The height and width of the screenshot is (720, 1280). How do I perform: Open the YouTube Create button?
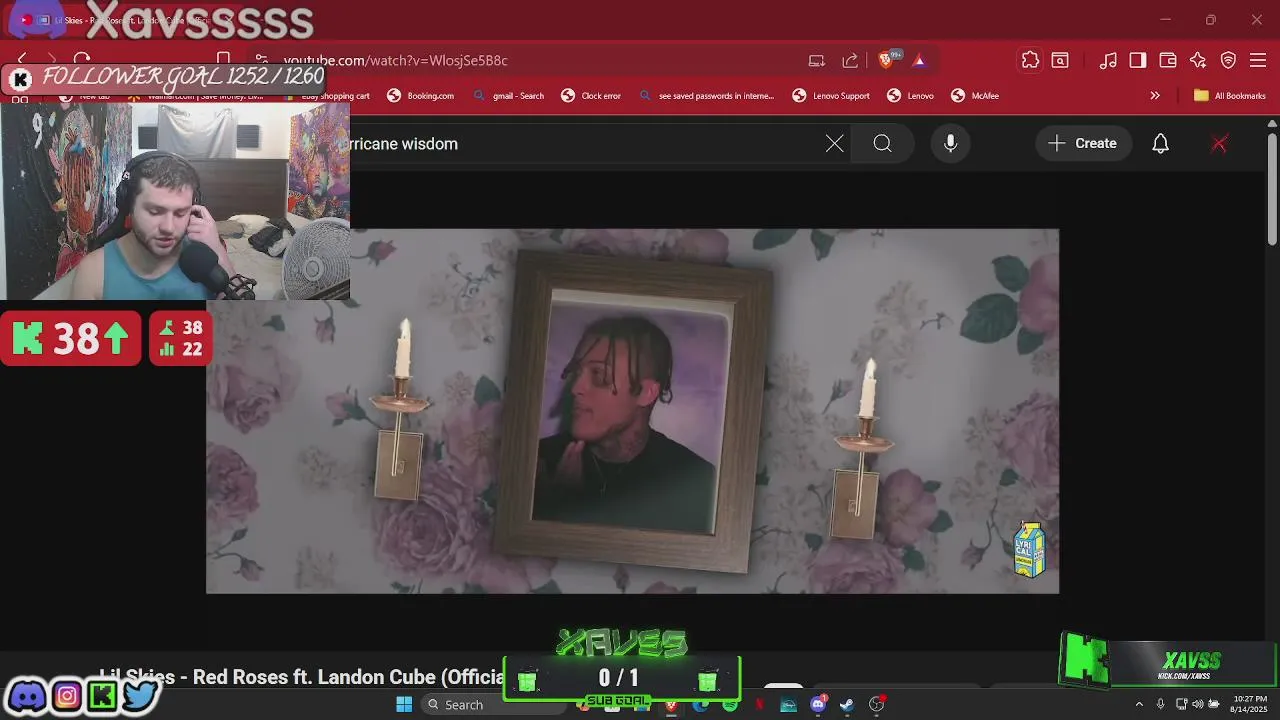(1082, 144)
